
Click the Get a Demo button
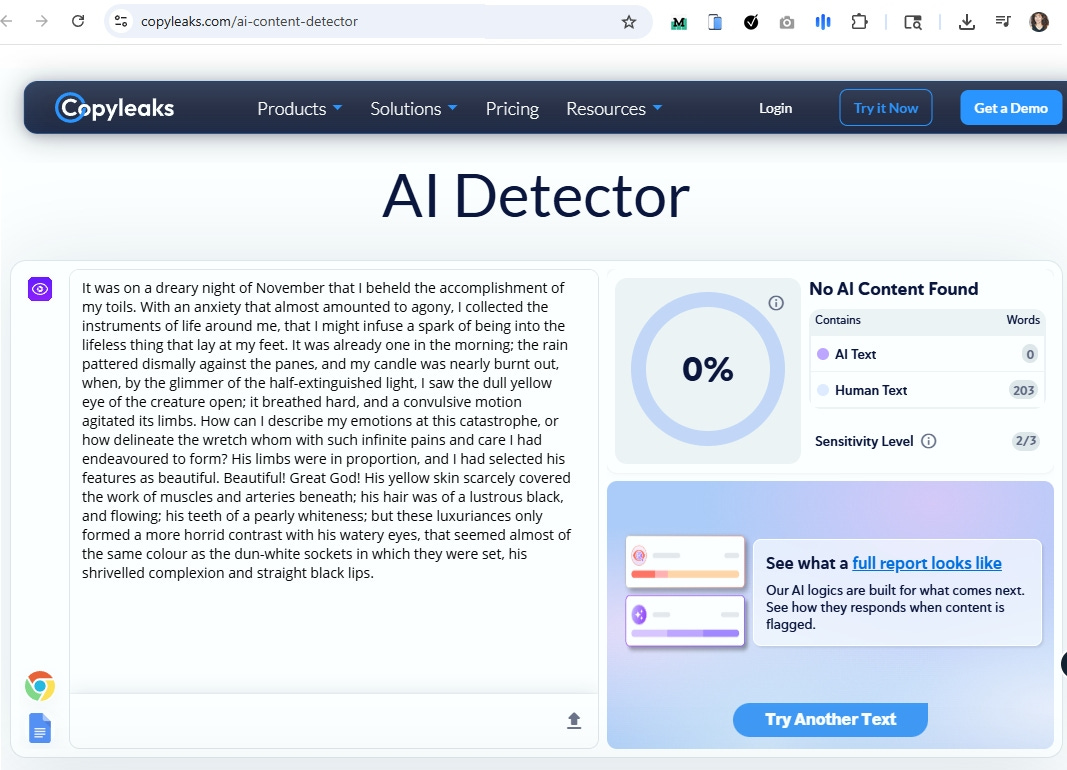click(1011, 107)
